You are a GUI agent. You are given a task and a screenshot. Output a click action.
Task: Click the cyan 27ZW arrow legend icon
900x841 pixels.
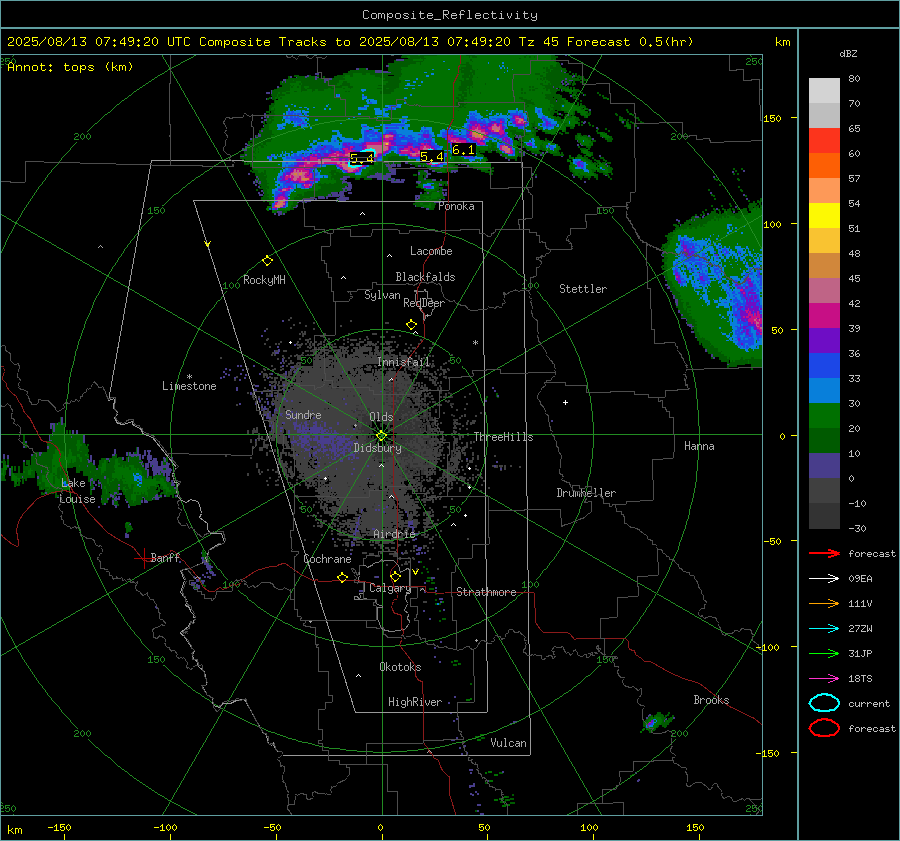(x=824, y=629)
